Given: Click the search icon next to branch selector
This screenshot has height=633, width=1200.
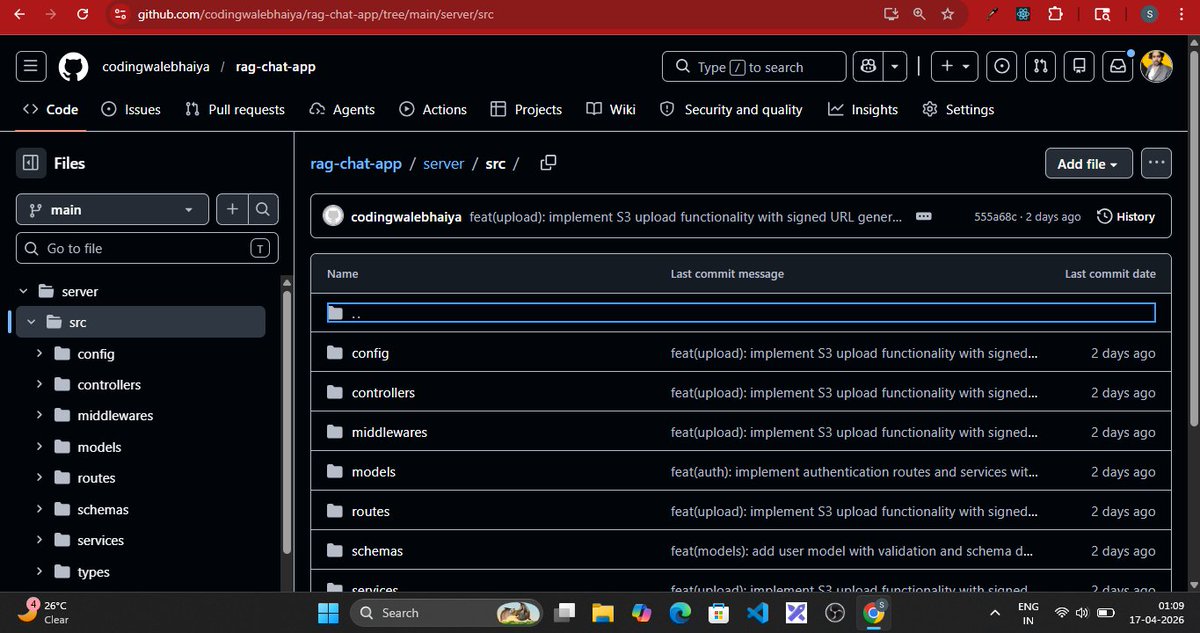Looking at the screenshot, I should 263,209.
